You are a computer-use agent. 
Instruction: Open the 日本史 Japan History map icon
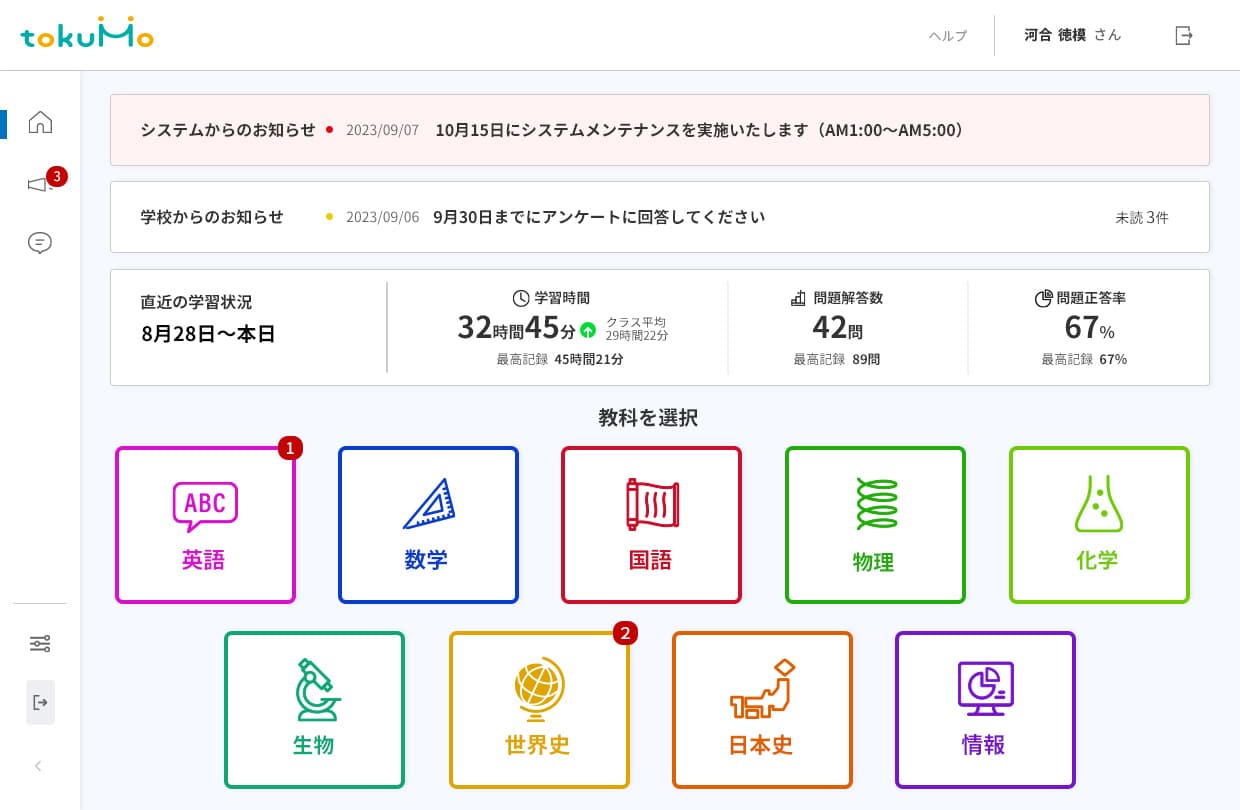tap(761, 690)
